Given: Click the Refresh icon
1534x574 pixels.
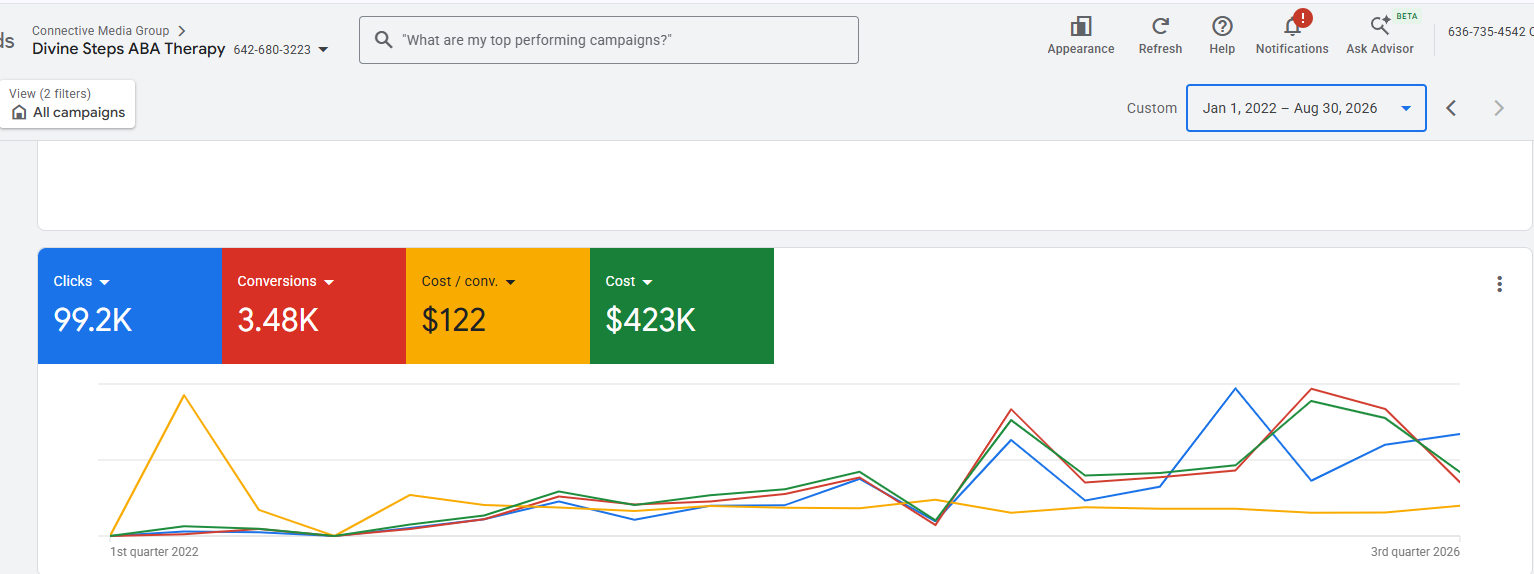Looking at the screenshot, I should [x=1160, y=27].
